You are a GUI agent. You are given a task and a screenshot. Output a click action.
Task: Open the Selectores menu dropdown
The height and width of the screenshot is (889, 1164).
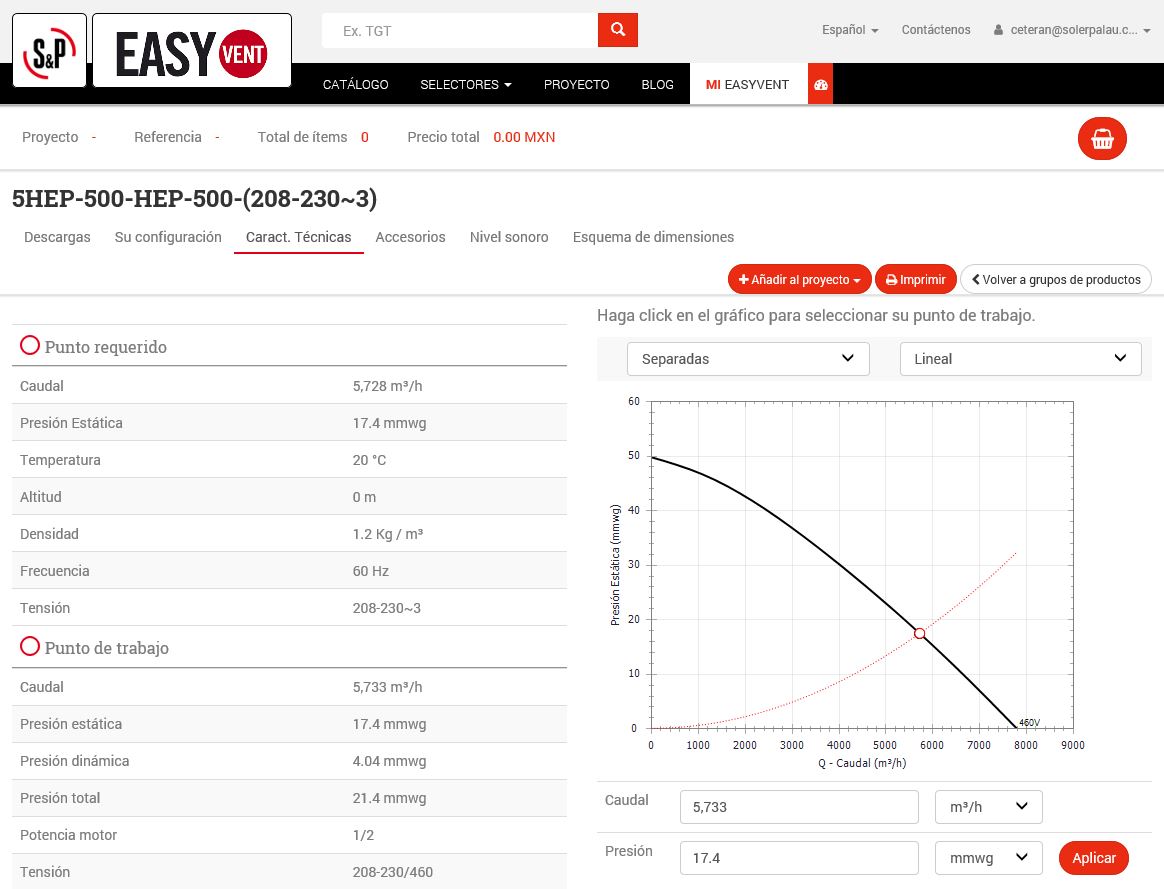[465, 85]
